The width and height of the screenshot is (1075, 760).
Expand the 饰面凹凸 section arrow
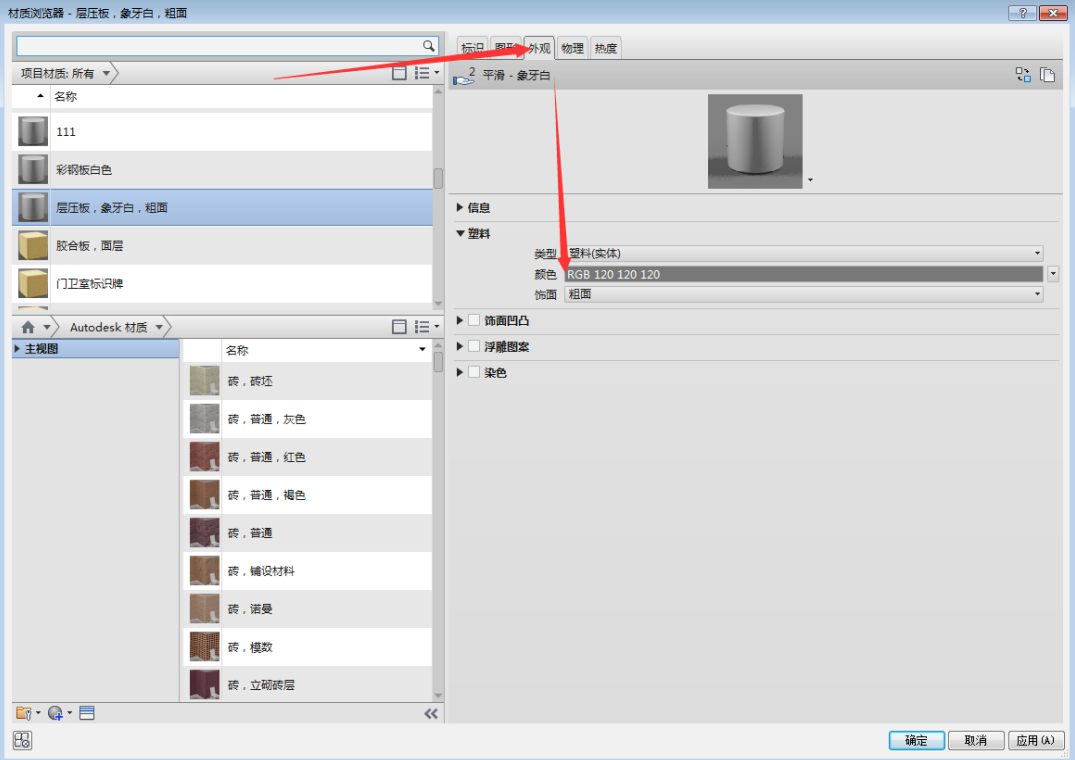[x=460, y=320]
